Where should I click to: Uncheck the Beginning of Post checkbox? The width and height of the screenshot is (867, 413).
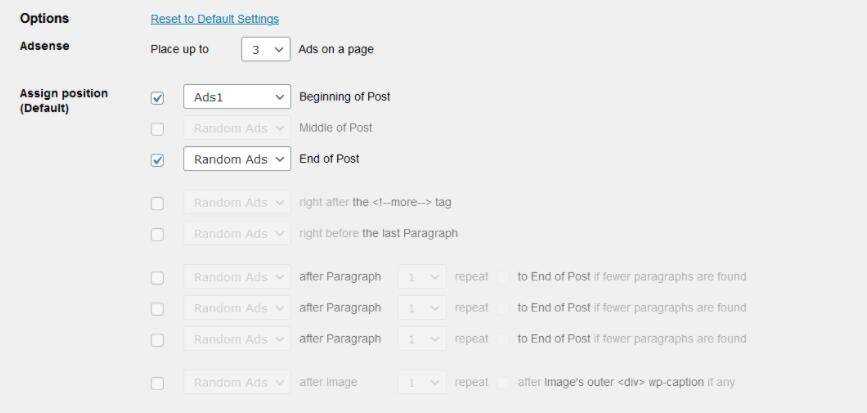[157, 98]
